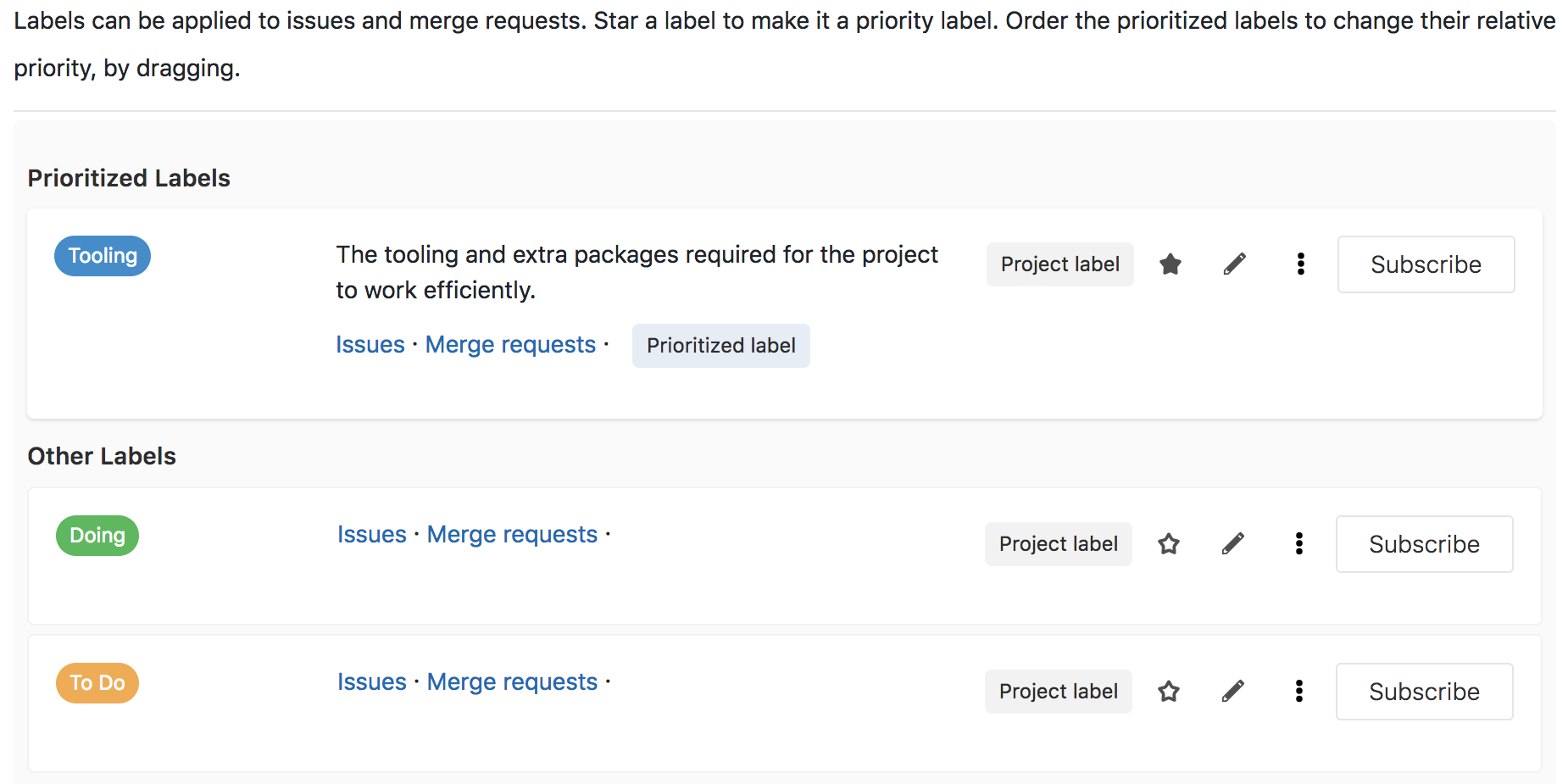View Issues with the Tooling label
Viewport: 1568px width, 784px height.
click(x=370, y=345)
